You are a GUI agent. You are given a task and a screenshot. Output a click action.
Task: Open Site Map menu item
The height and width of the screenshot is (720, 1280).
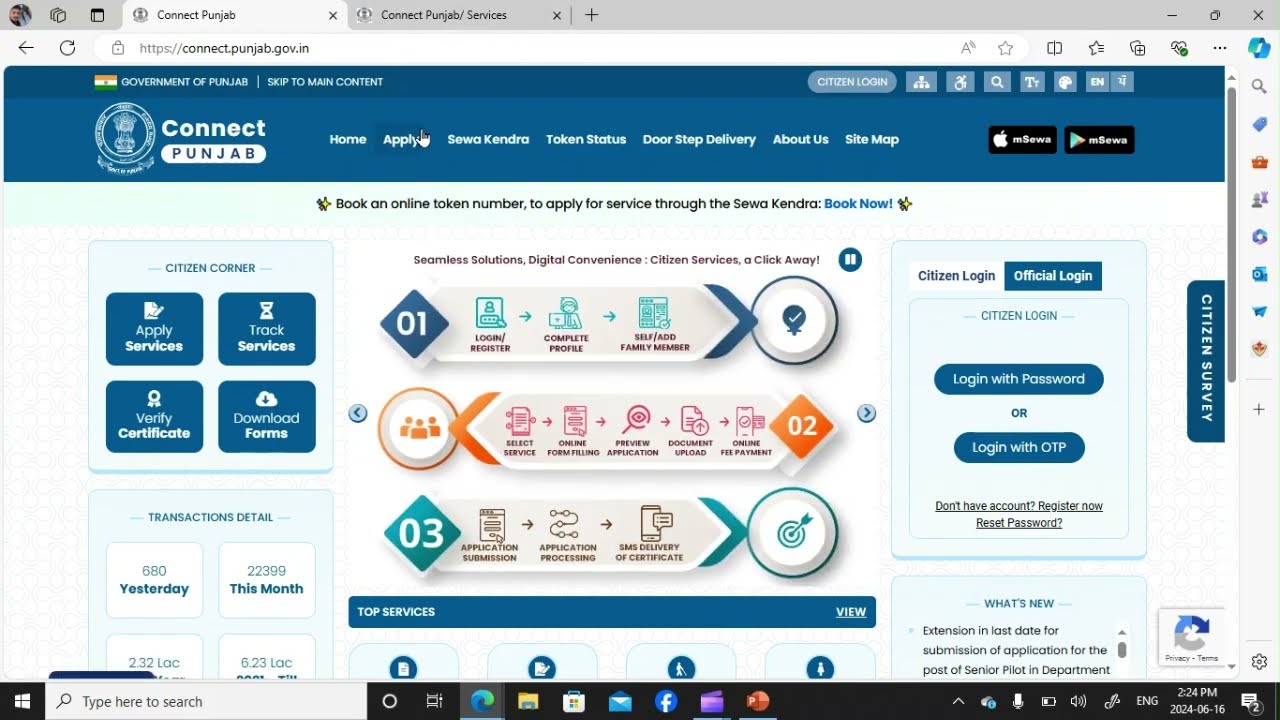click(872, 140)
